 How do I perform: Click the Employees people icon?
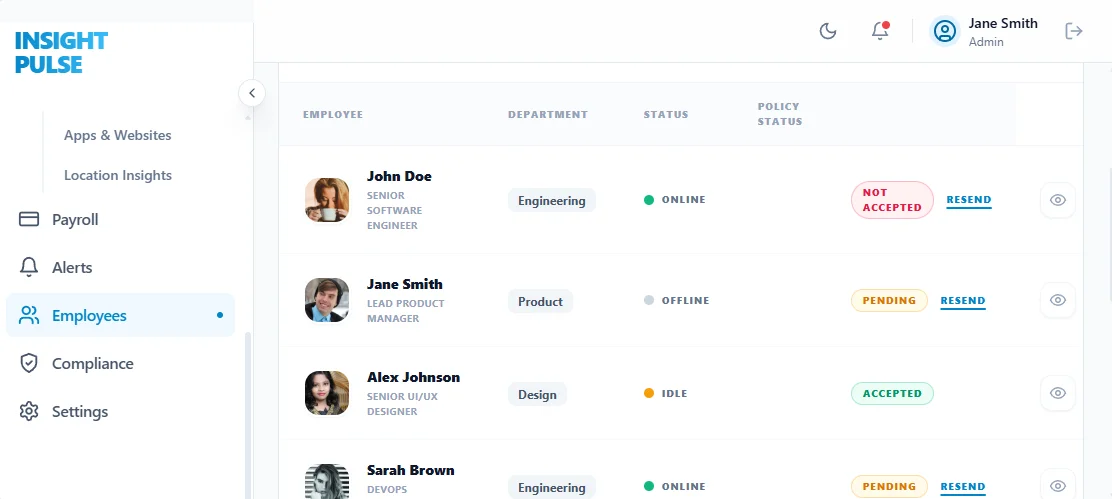pos(29,315)
